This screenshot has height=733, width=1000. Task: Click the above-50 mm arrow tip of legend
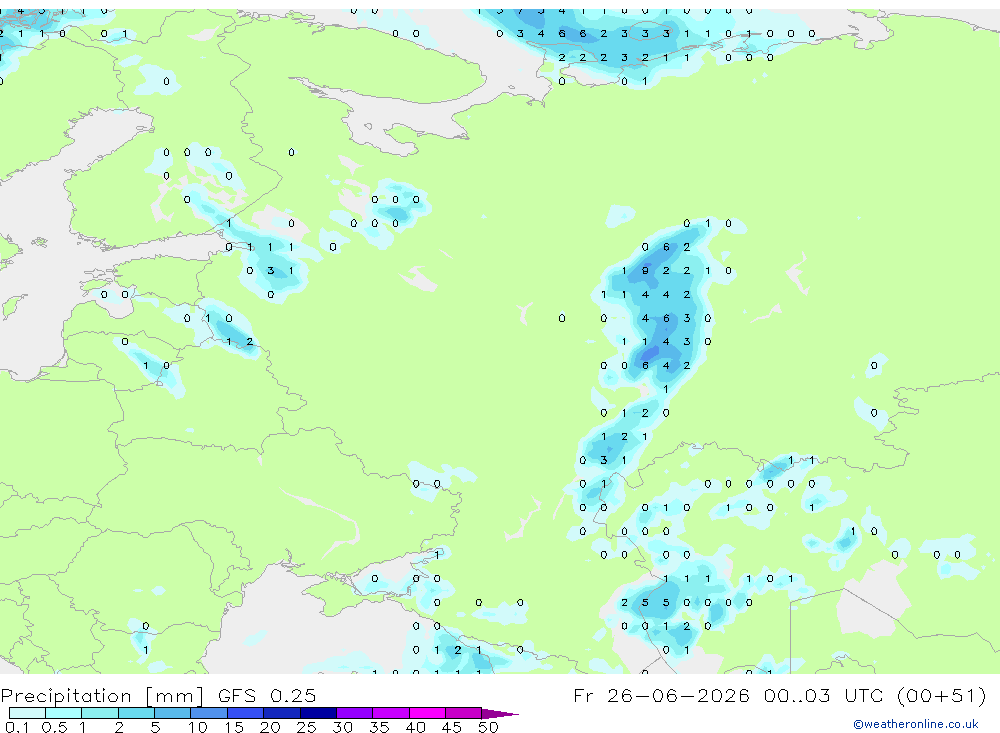(499, 714)
